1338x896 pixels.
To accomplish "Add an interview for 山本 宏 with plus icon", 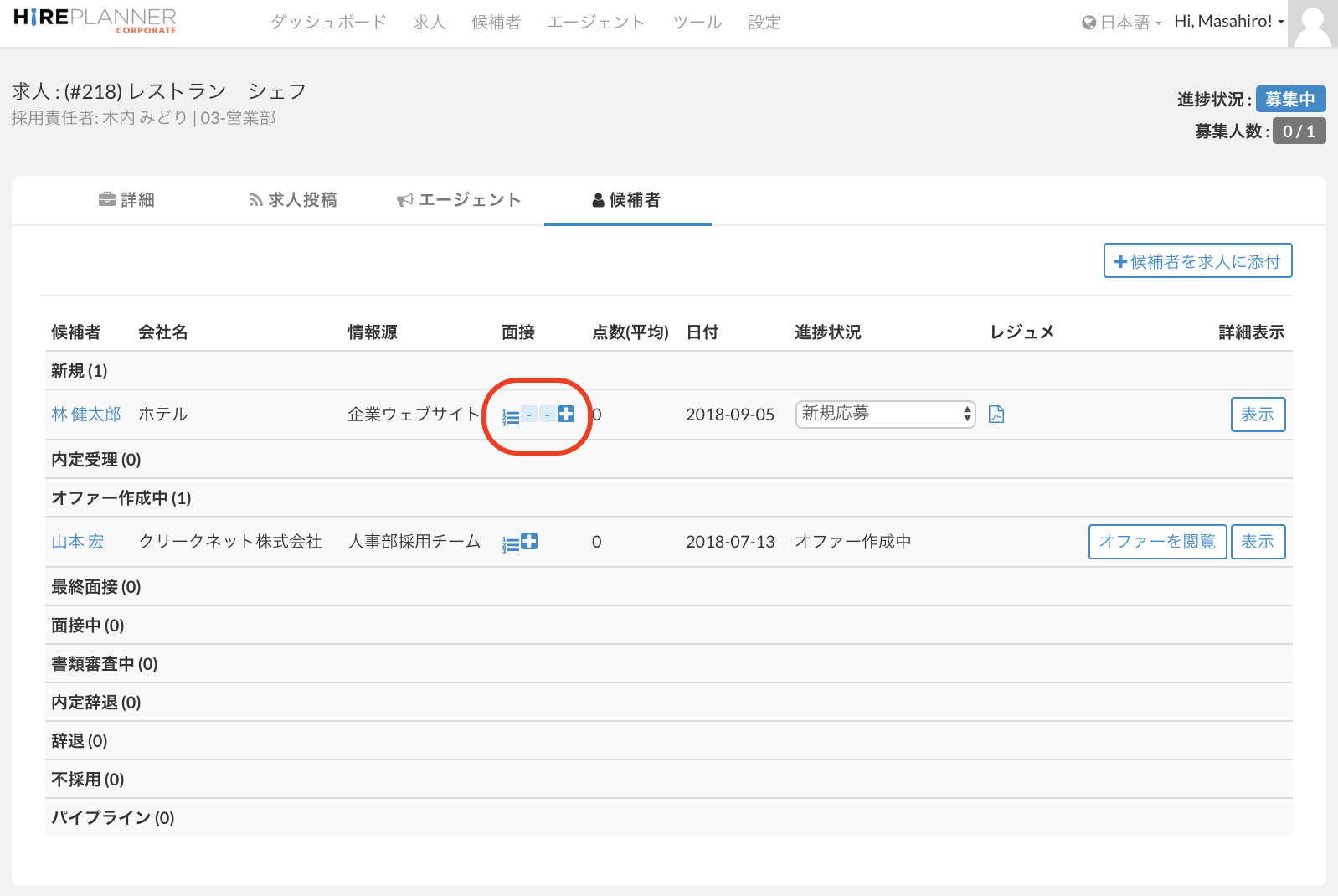I will 529,542.
